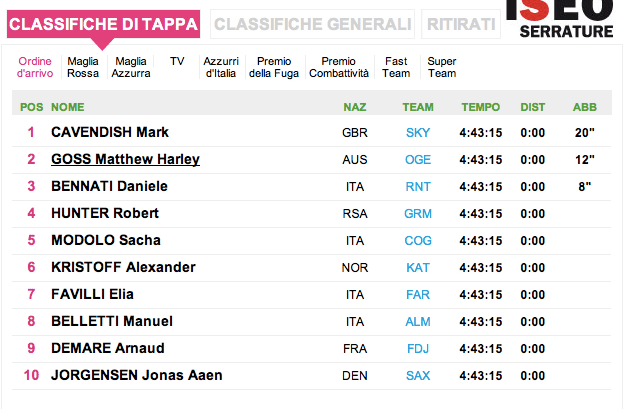Show the Maglia Rossa classification
This screenshot has height=409, width=624.
[83, 67]
